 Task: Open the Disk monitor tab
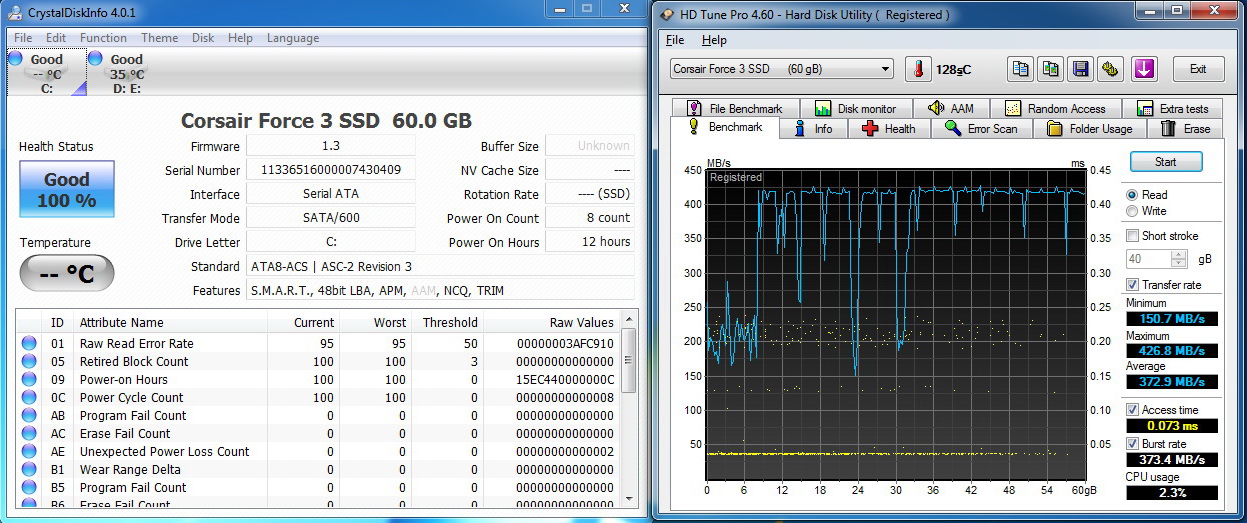(x=856, y=108)
